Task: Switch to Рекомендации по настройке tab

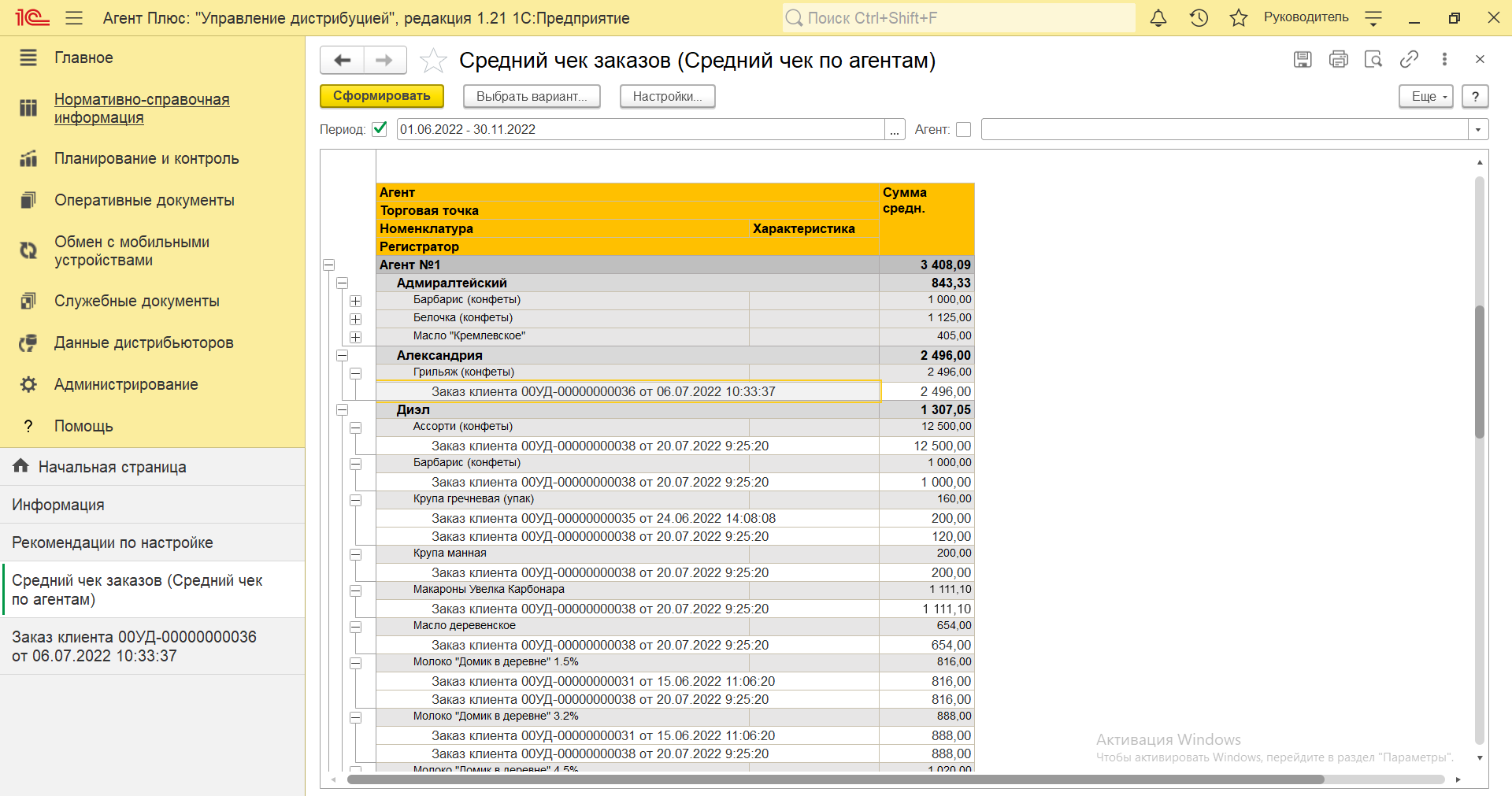Action: click(x=152, y=542)
